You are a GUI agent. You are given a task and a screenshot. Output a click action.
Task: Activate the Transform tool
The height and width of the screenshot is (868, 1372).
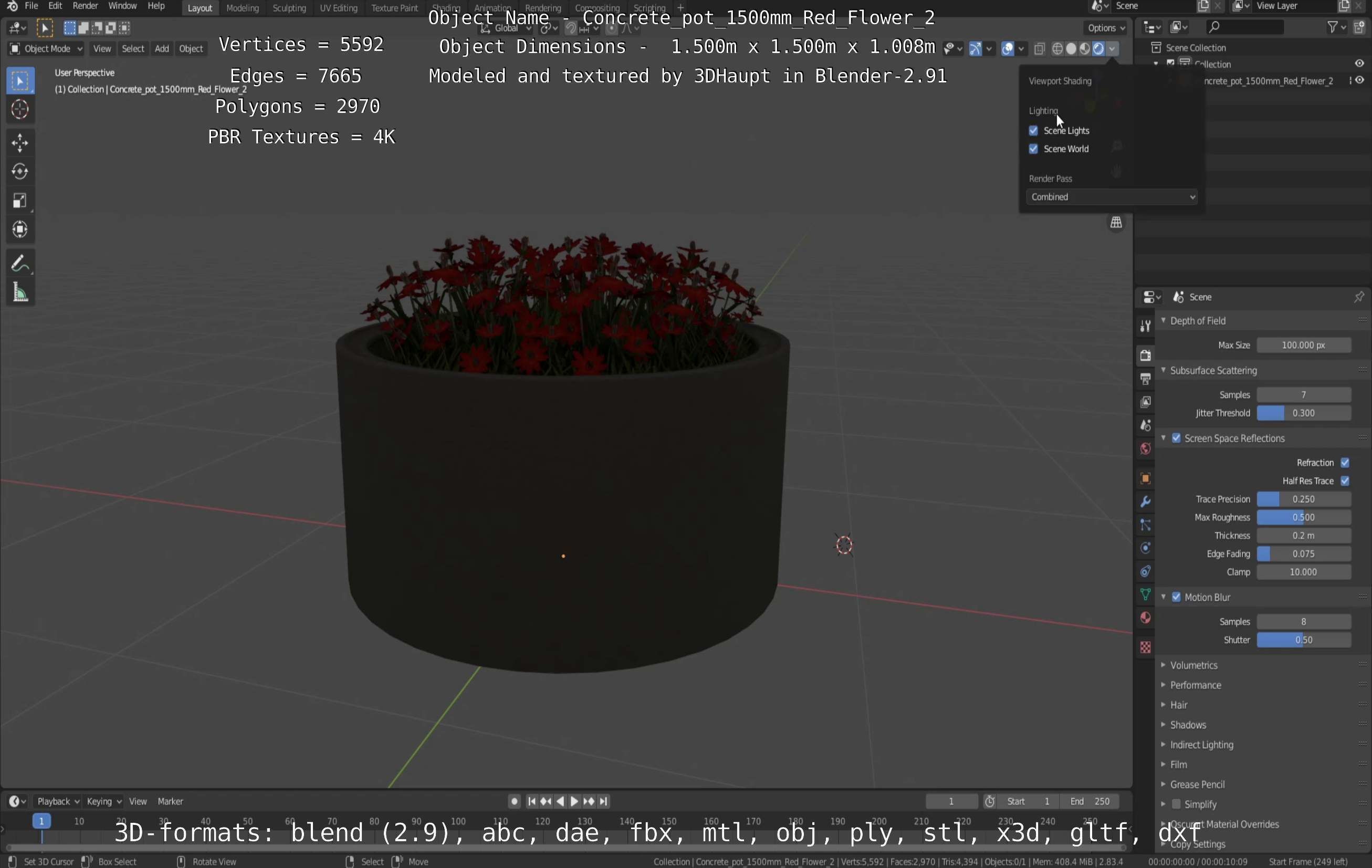coord(20,229)
